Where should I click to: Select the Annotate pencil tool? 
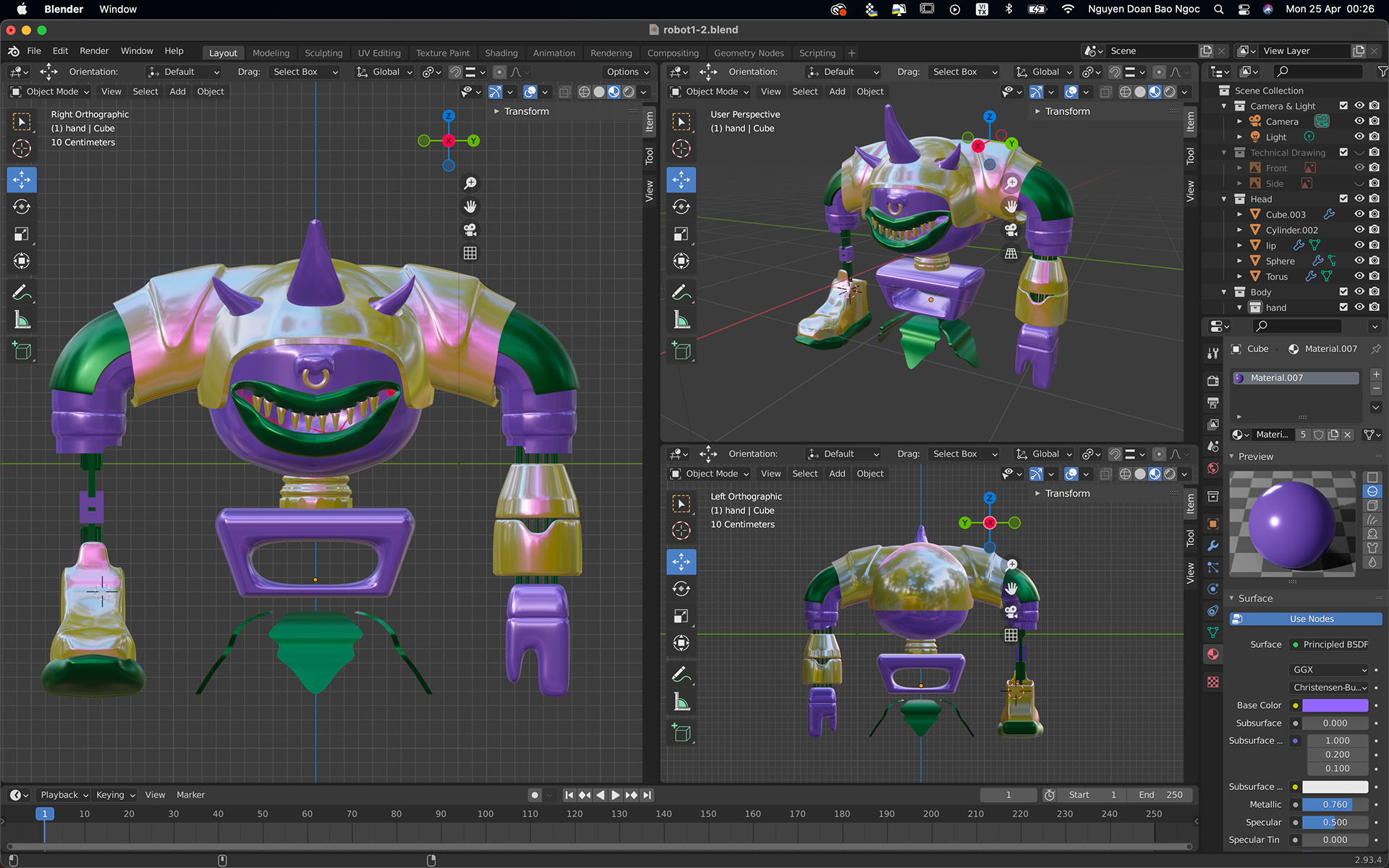pyautogui.click(x=22, y=293)
